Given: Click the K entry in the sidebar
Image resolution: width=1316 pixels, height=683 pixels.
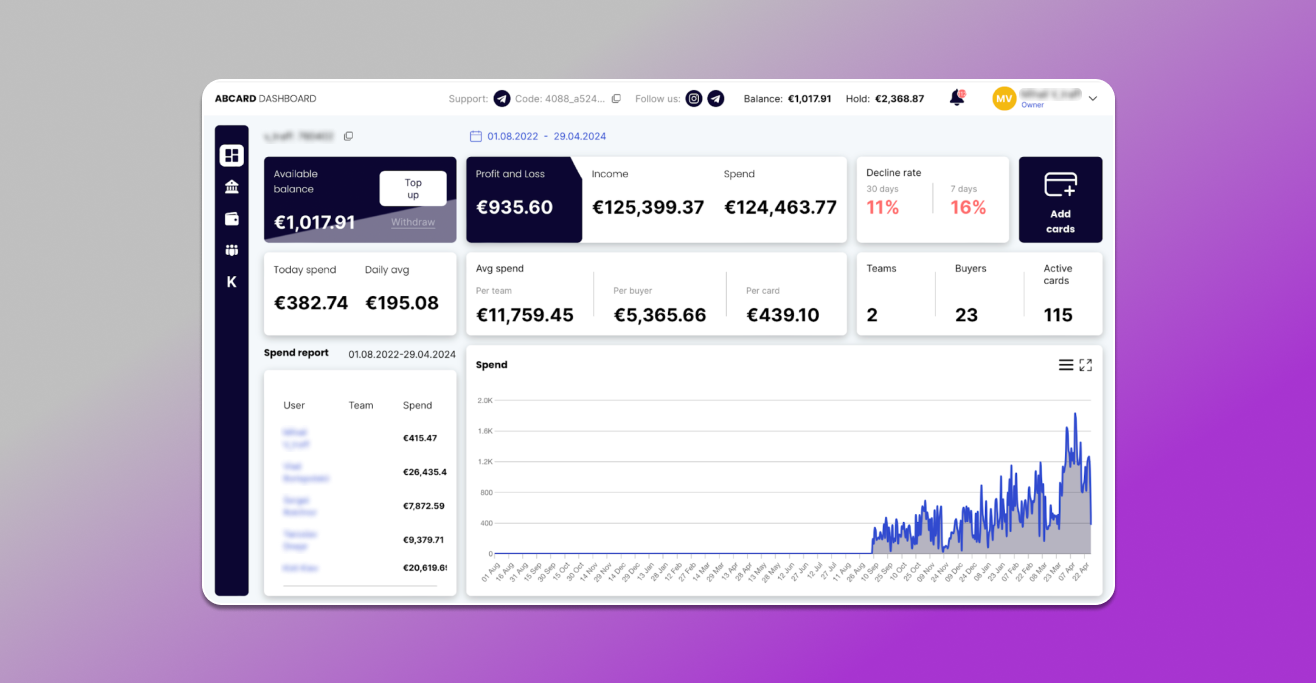Looking at the screenshot, I should pos(231,281).
